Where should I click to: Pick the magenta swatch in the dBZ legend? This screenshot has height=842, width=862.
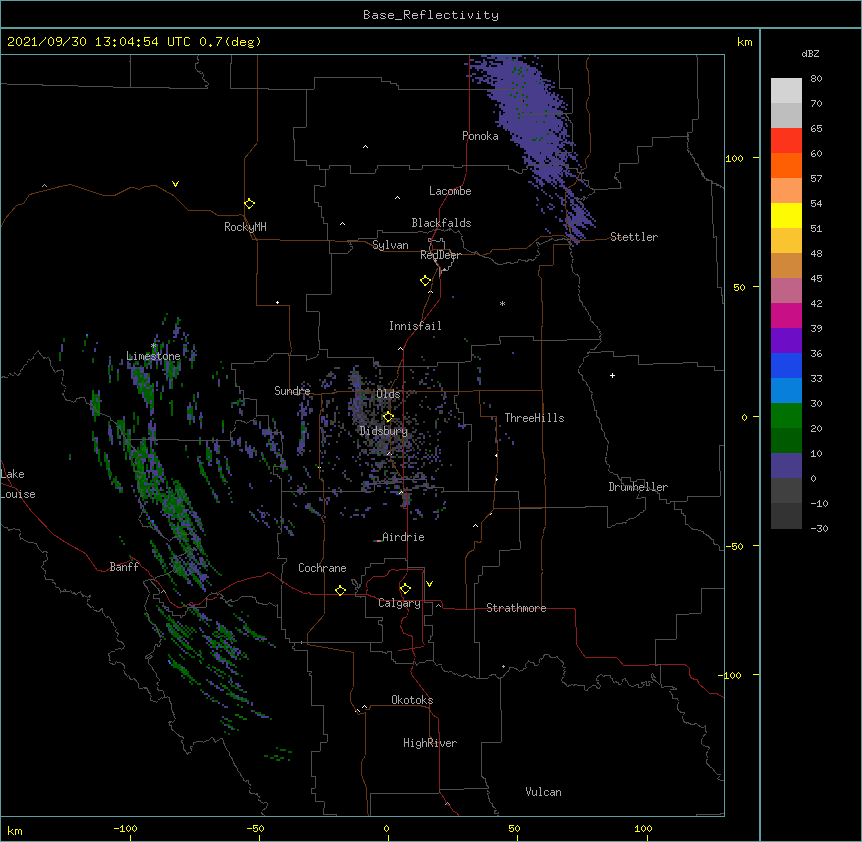786,315
